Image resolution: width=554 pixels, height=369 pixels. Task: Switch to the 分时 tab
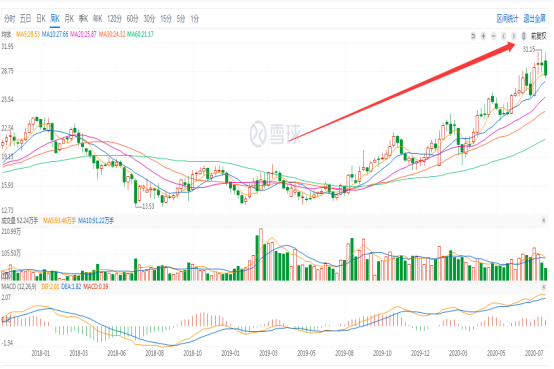coord(10,18)
